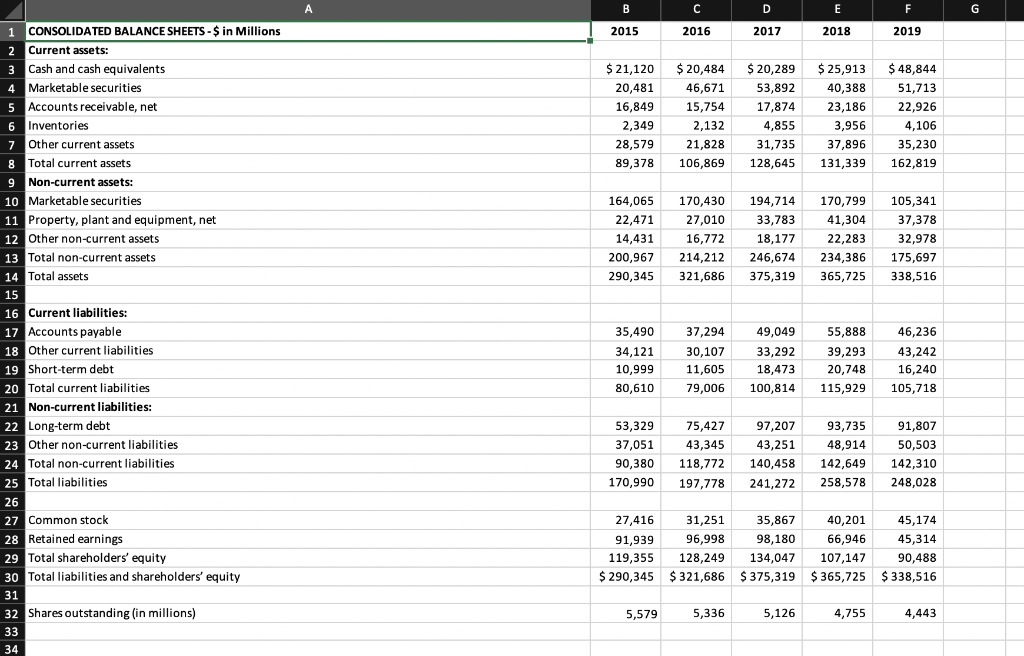Select column D header
The height and width of the screenshot is (656, 1024).
pyautogui.click(x=767, y=10)
